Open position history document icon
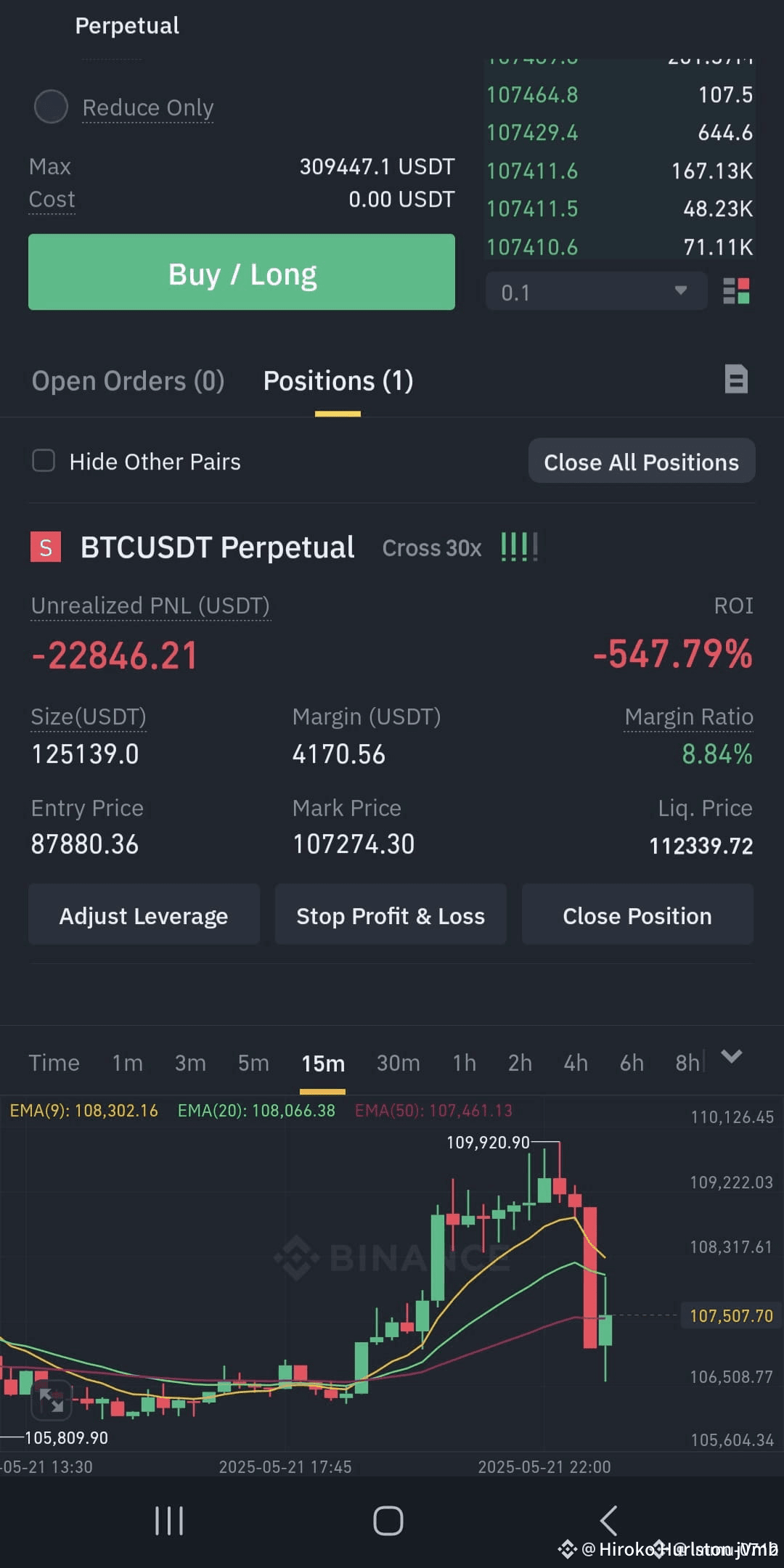 [x=736, y=379]
